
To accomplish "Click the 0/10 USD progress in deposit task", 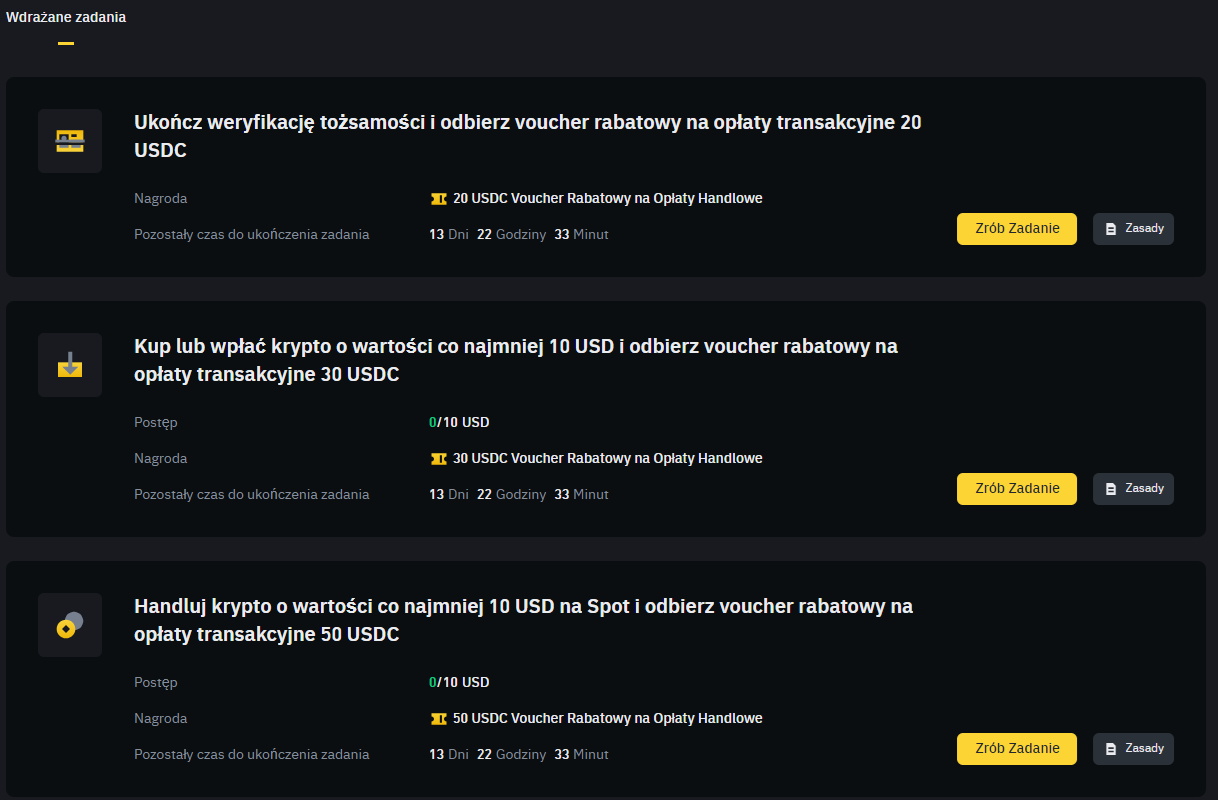I will point(459,423).
